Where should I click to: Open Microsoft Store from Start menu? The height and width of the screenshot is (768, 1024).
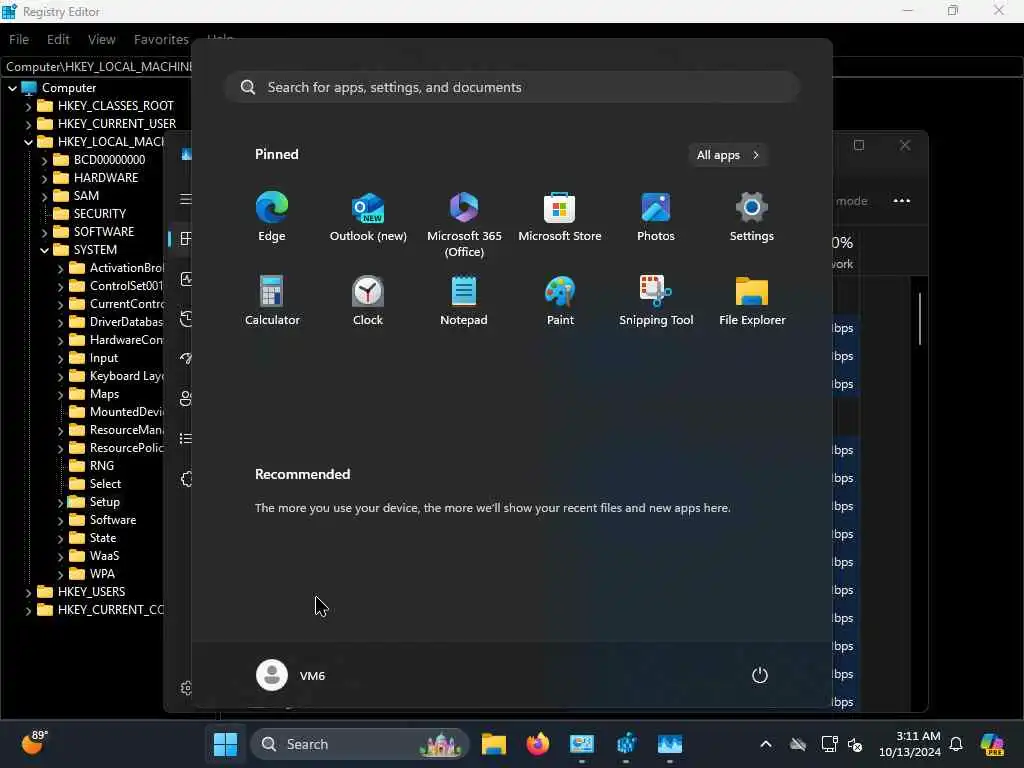point(560,217)
